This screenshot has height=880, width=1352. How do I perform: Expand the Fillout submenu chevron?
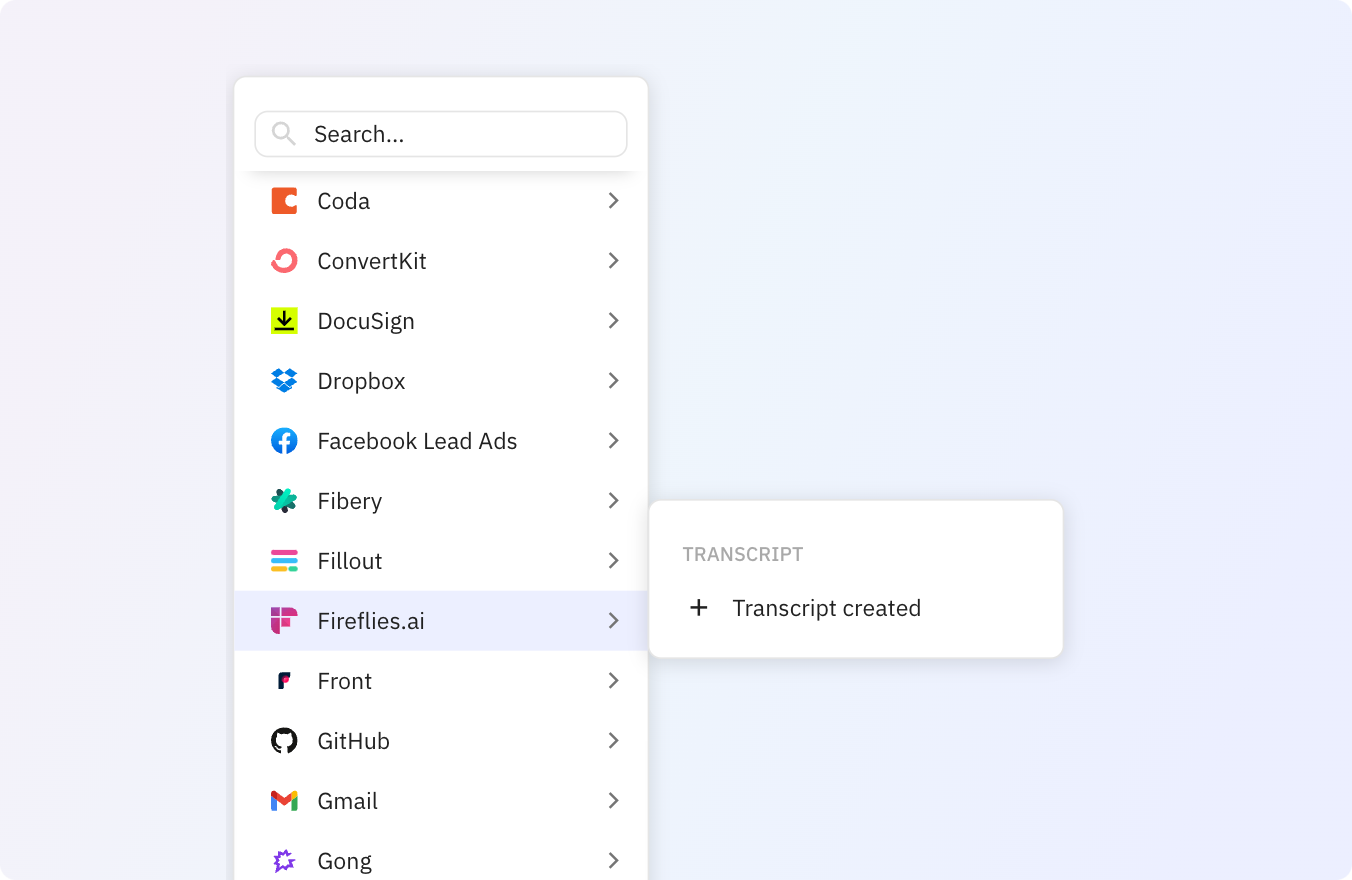[614, 561]
